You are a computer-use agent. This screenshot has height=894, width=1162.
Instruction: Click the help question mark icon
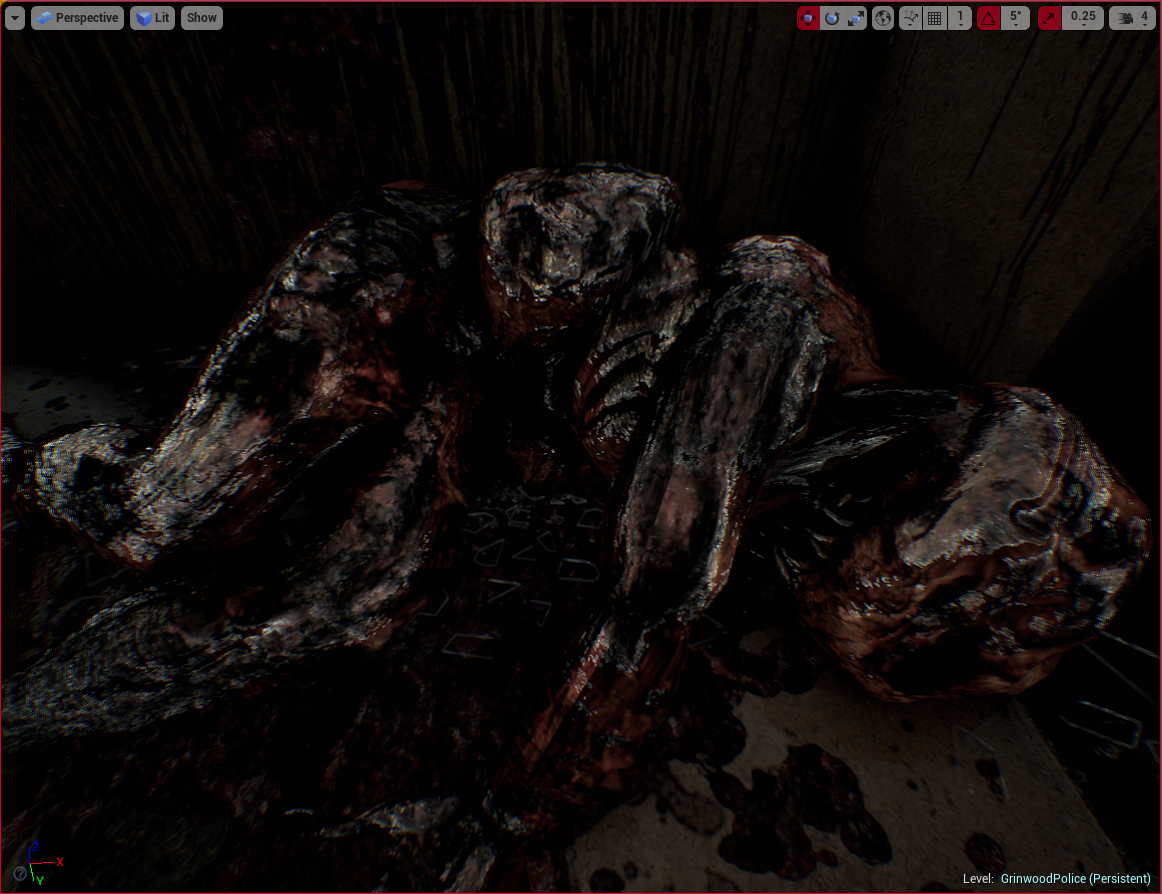tap(19, 873)
